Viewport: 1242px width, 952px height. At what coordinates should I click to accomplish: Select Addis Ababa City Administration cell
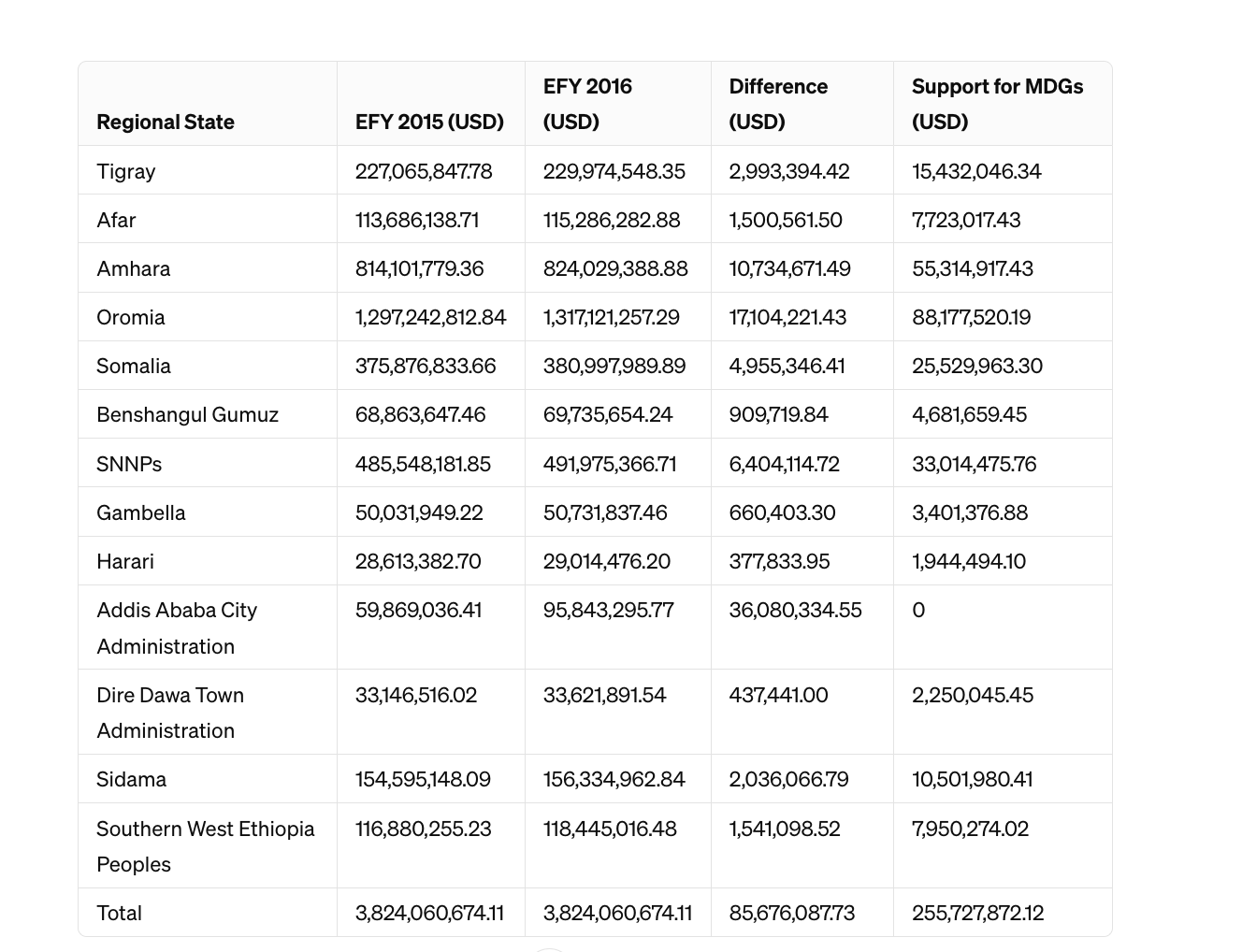pyautogui.click(x=177, y=627)
